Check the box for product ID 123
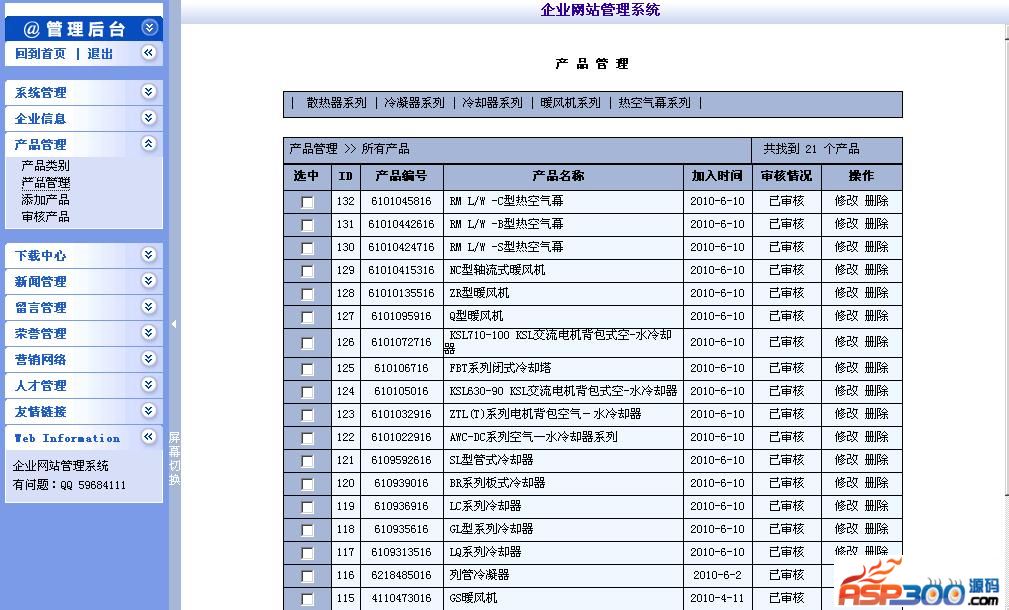 pyautogui.click(x=308, y=415)
